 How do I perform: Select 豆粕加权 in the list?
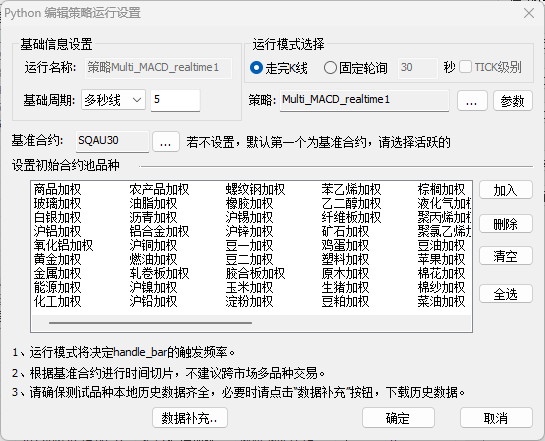tap(345, 301)
